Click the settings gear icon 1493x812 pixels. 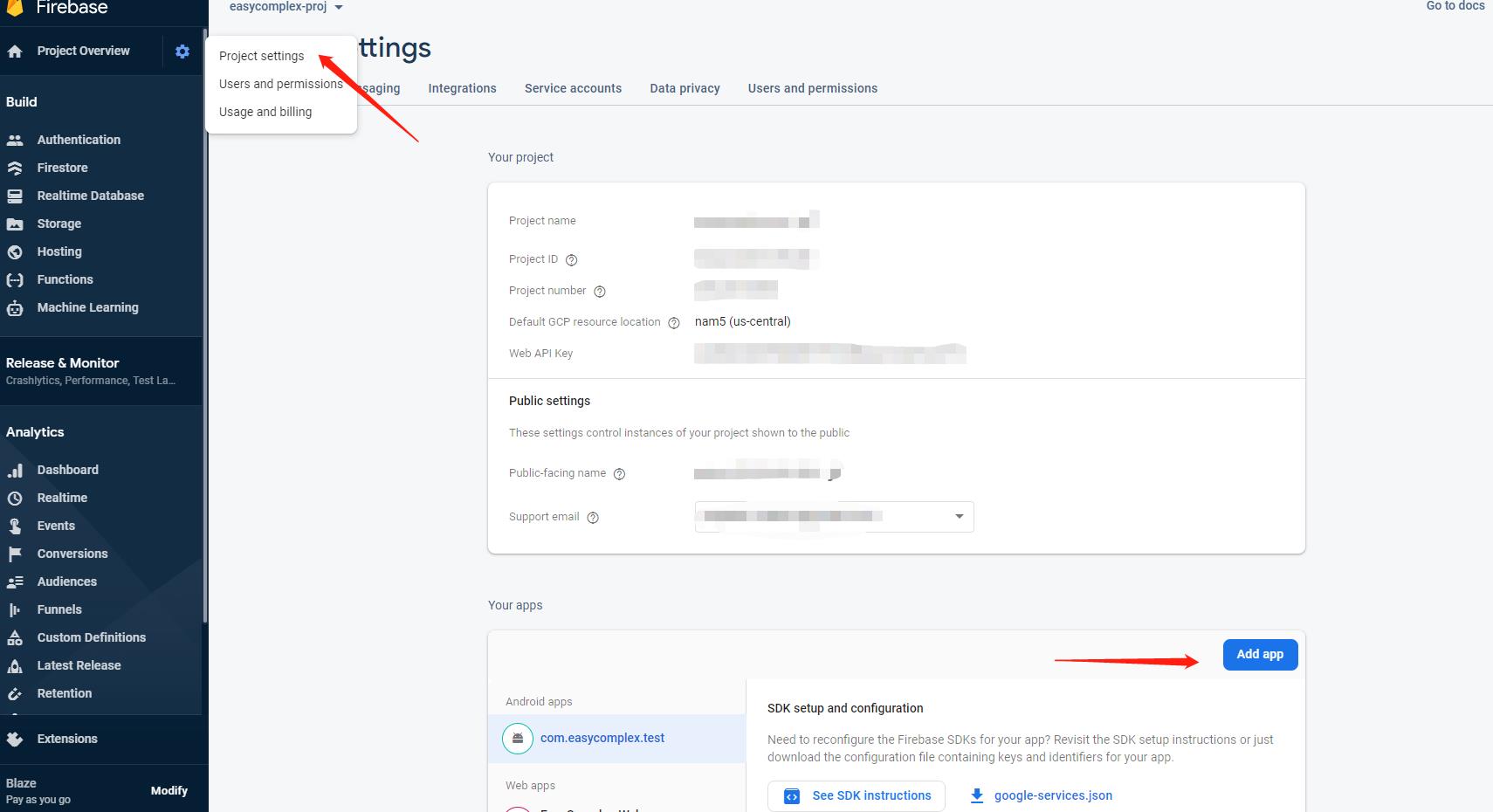(x=182, y=52)
